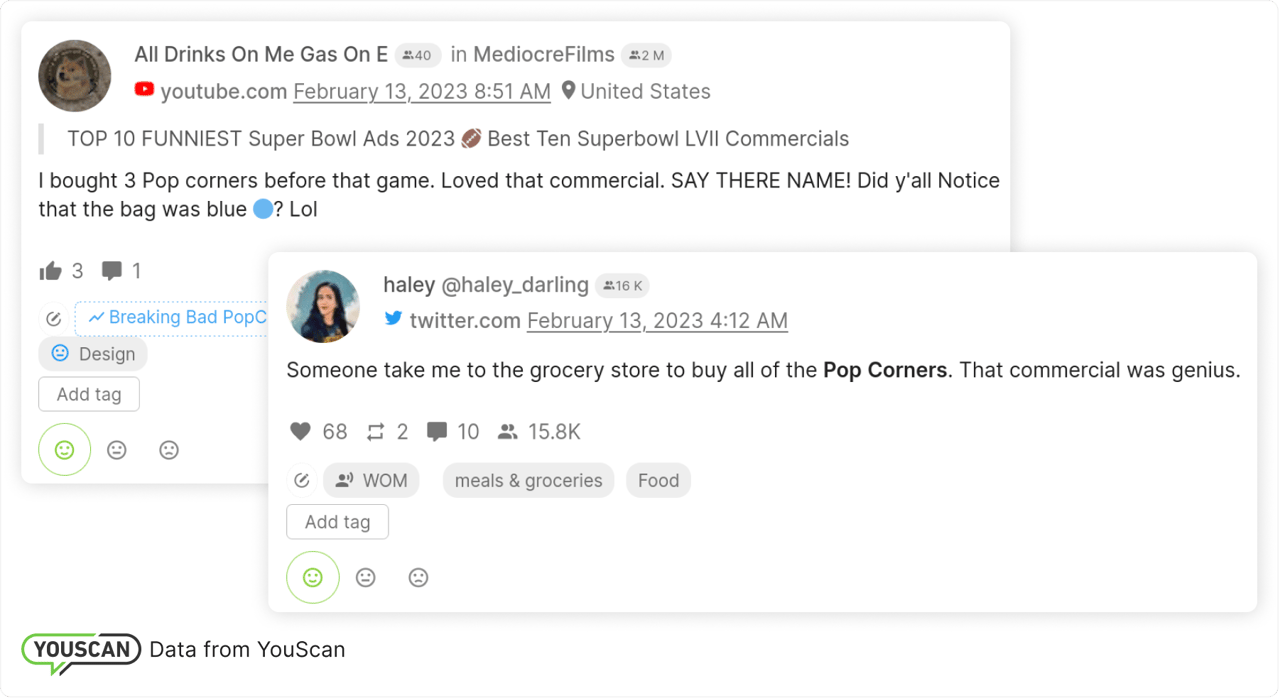Click Add tag on haley's tweet
This screenshot has height=698, width=1280.
337,522
